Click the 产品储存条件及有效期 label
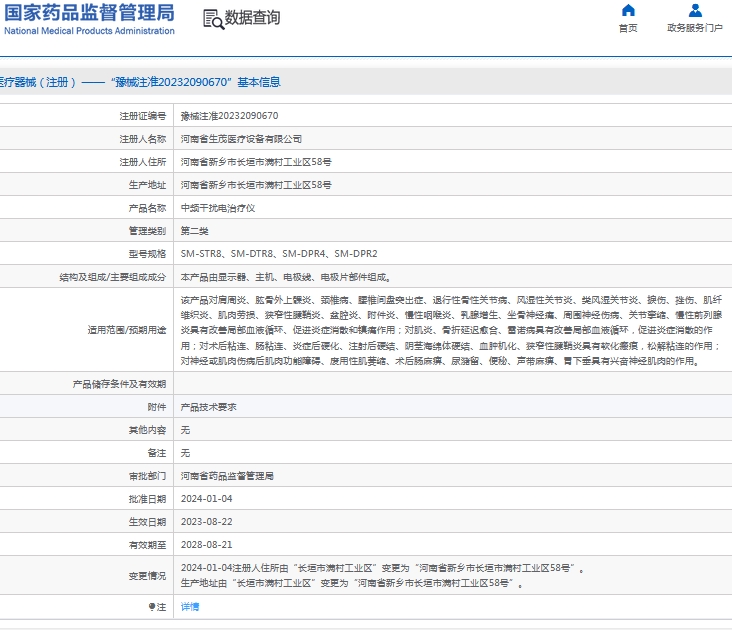Image resolution: width=732 pixels, height=630 pixels. coord(119,384)
